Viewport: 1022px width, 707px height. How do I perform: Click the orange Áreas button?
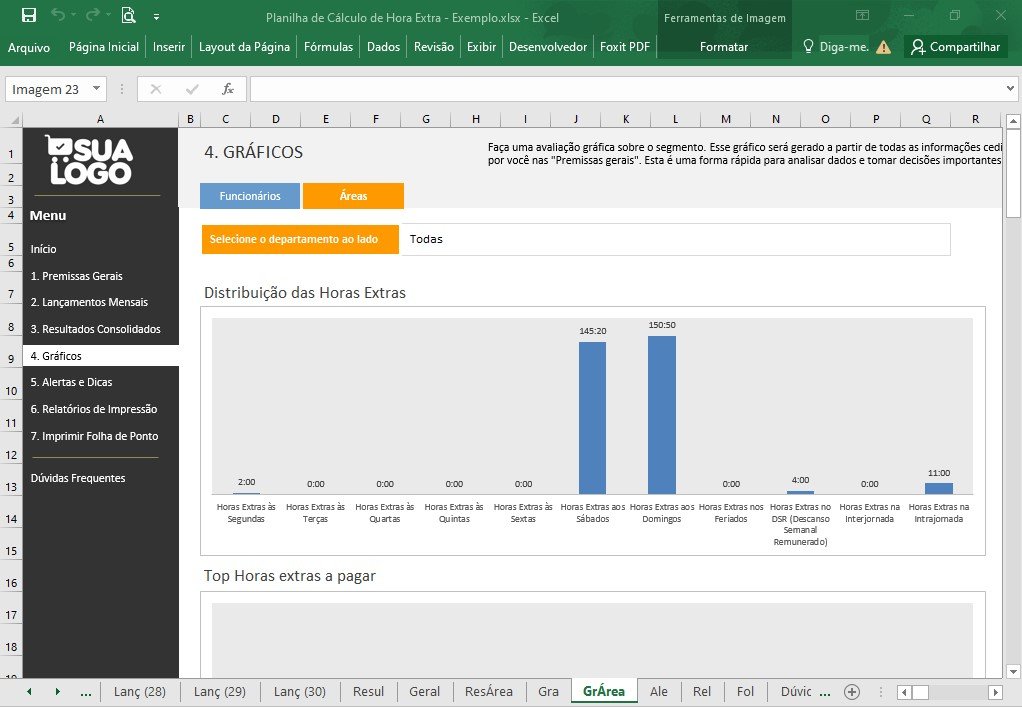pos(353,195)
